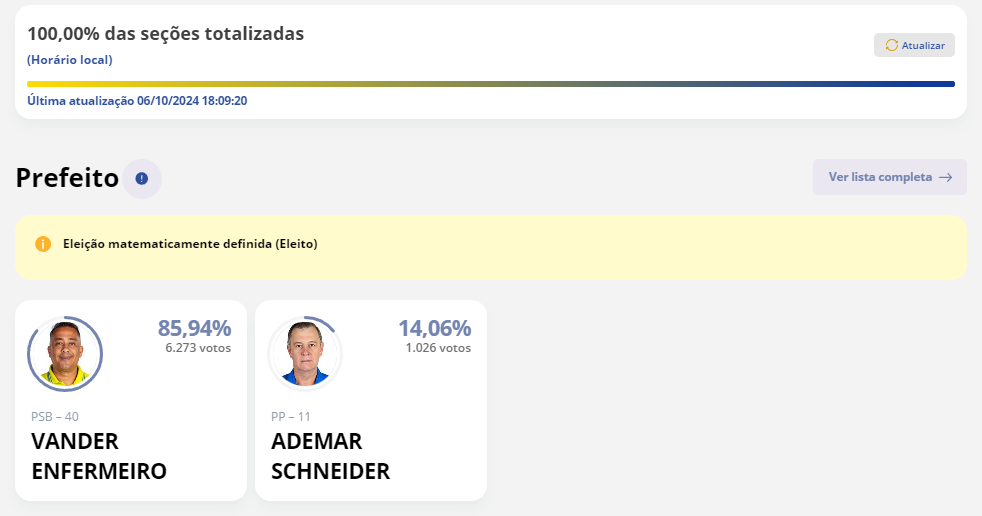Screen dimensions: 982x516
Task: Click the Atualizar refresh icon
Action: pos(891,45)
